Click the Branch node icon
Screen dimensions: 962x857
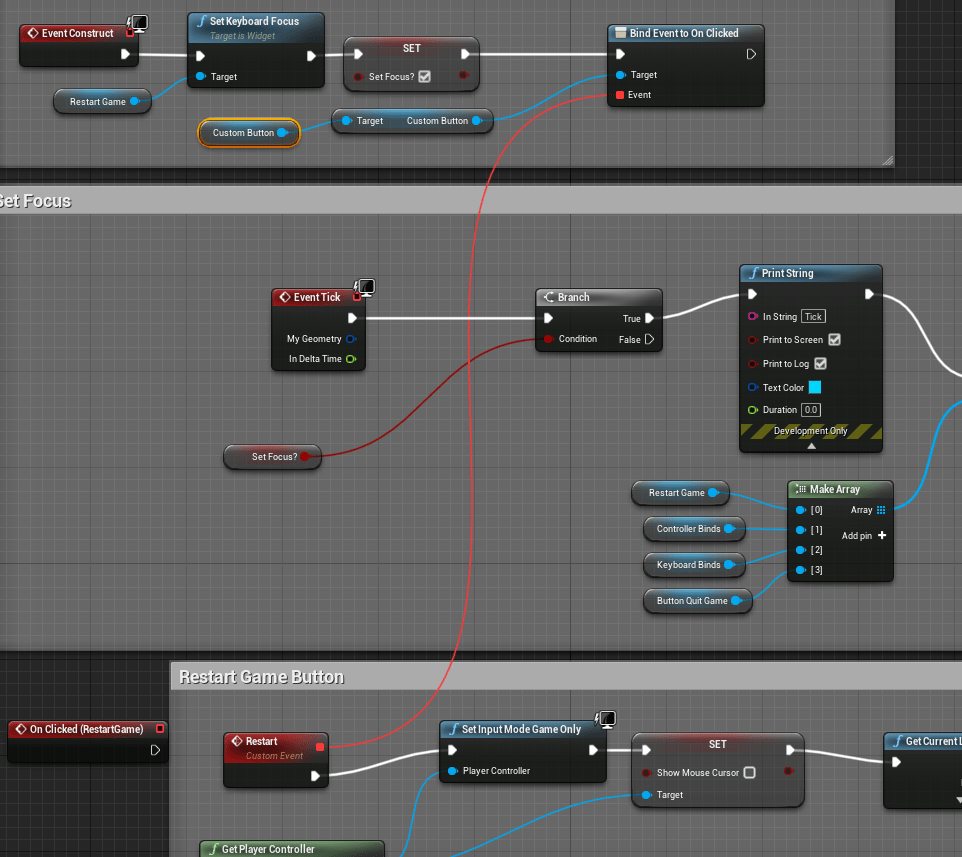pyautogui.click(x=548, y=297)
